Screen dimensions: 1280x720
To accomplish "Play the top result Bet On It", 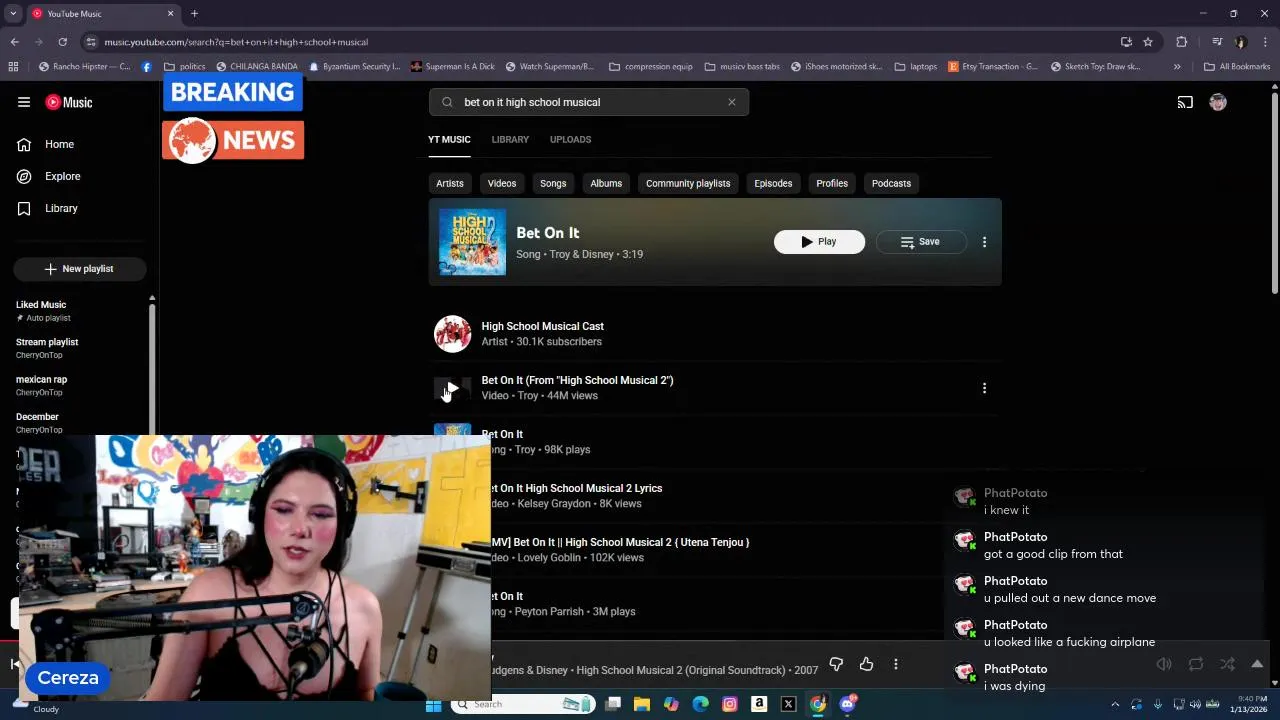I will pyautogui.click(x=819, y=242).
